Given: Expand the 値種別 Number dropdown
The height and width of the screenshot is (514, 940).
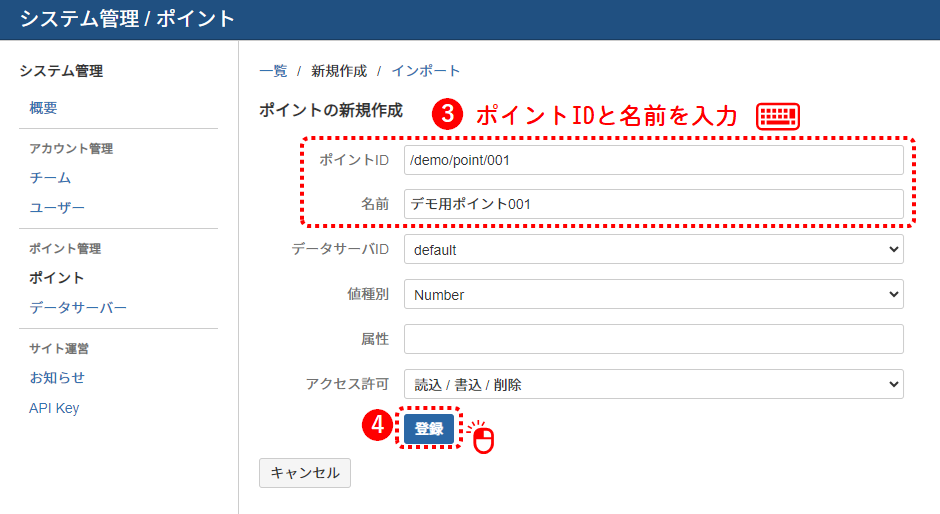Looking at the screenshot, I should click(x=653, y=294).
